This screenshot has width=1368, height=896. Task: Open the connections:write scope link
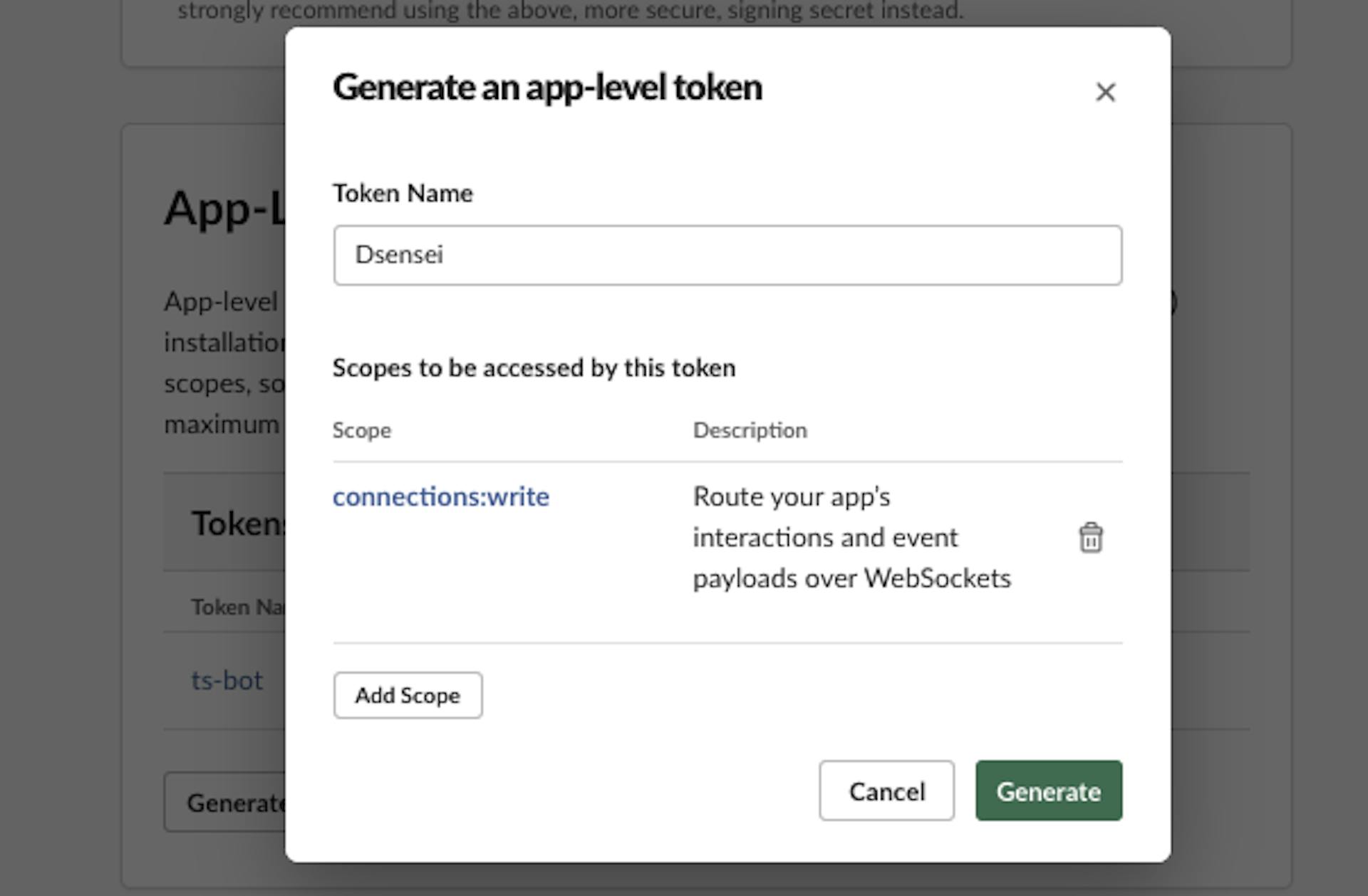pyautogui.click(x=440, y=496)
